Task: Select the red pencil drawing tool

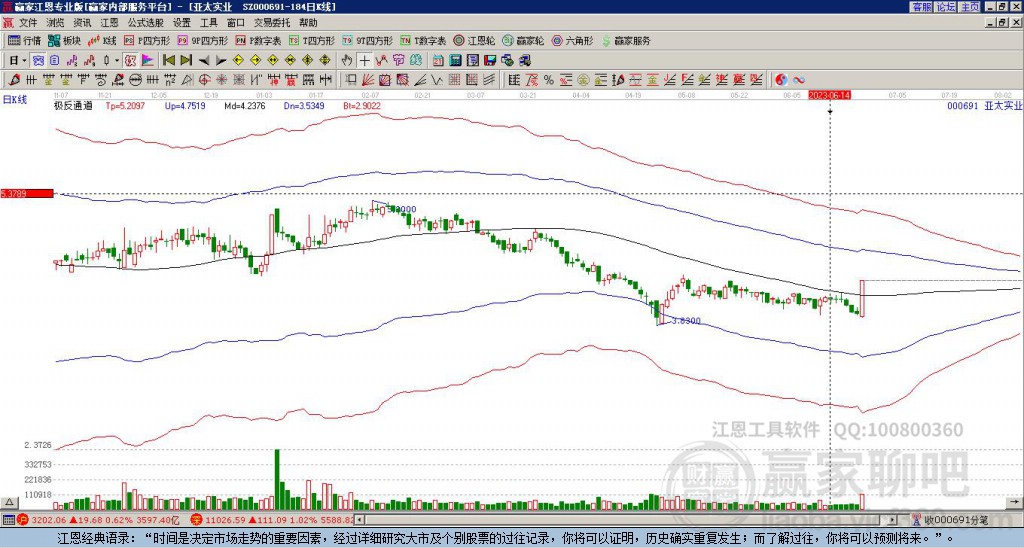Action: pos(13,80)
